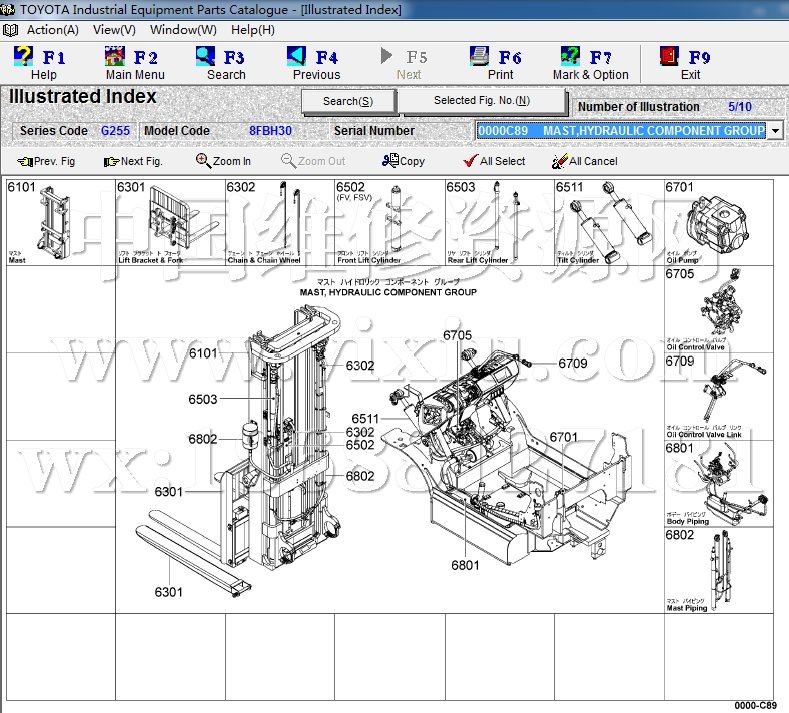Click the F9 Exit icon
This screenshot has height=713, width=789.
670,57
